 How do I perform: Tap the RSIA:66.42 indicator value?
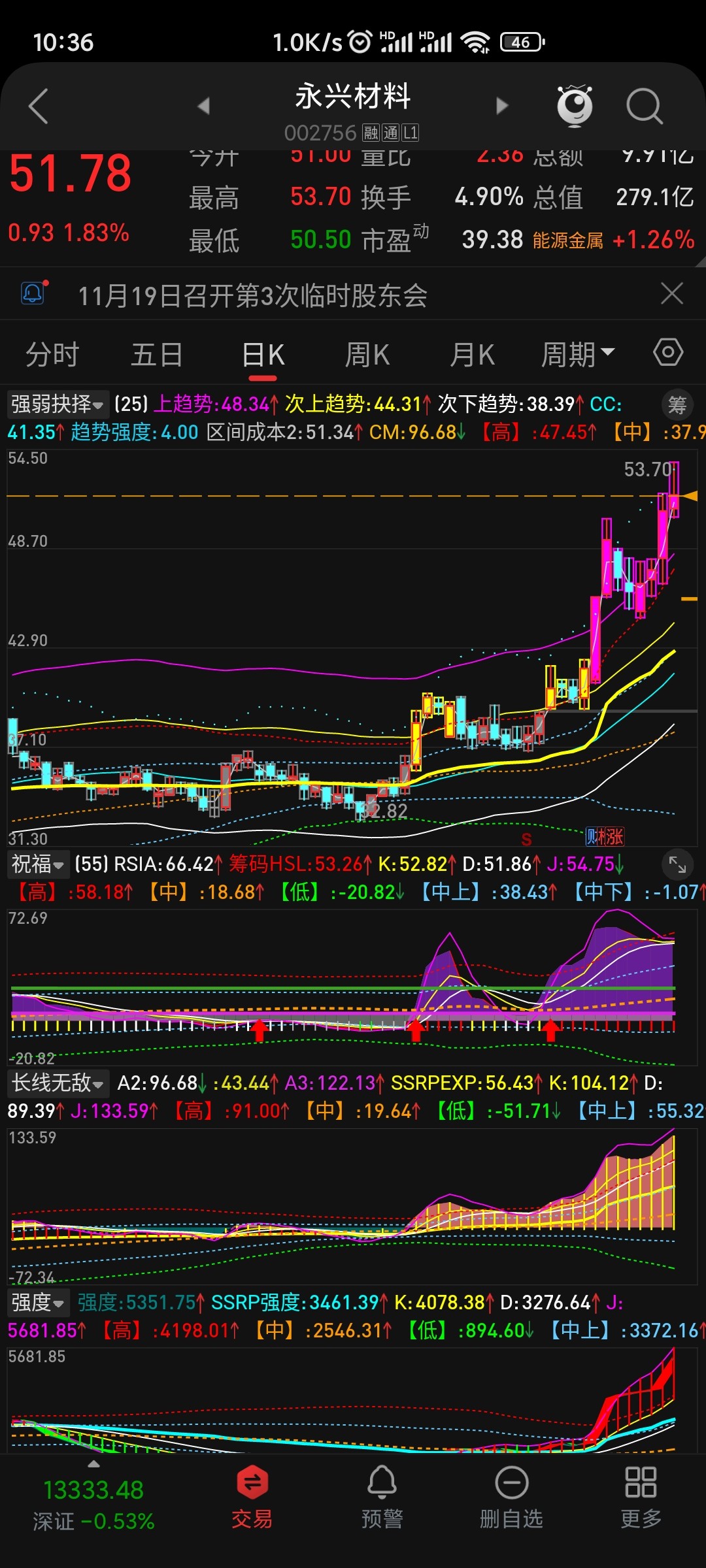pyautogui.click(x=169, y=864)
